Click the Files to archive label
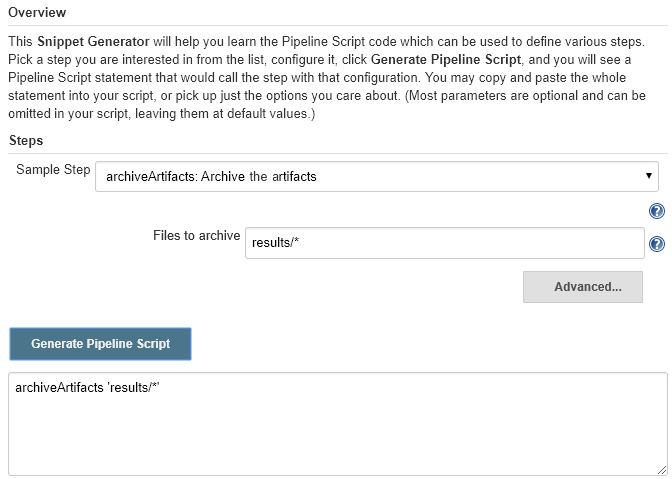This screenshot has height=479, width=672. pos(196,235)
